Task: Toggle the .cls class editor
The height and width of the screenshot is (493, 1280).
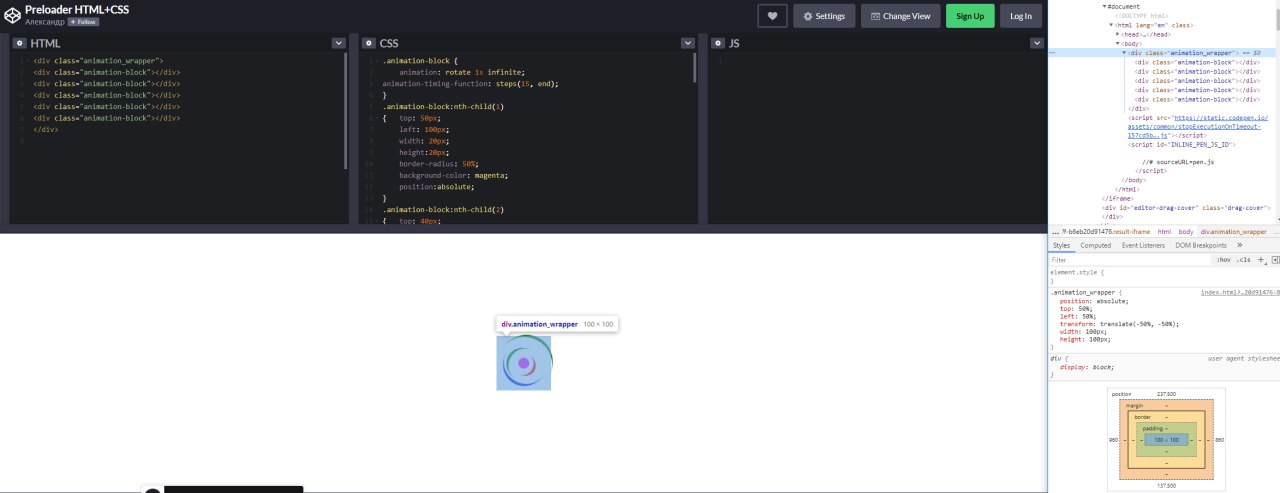Action: [x=1243, y=260]
